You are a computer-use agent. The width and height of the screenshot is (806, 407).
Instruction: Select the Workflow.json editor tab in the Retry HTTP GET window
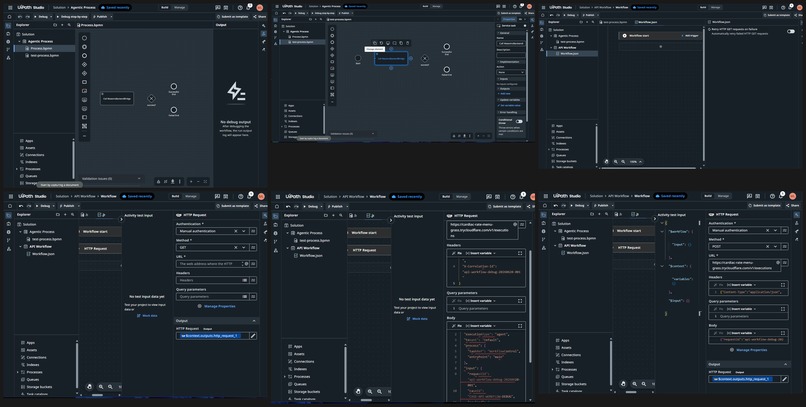[x=646, y=22]
